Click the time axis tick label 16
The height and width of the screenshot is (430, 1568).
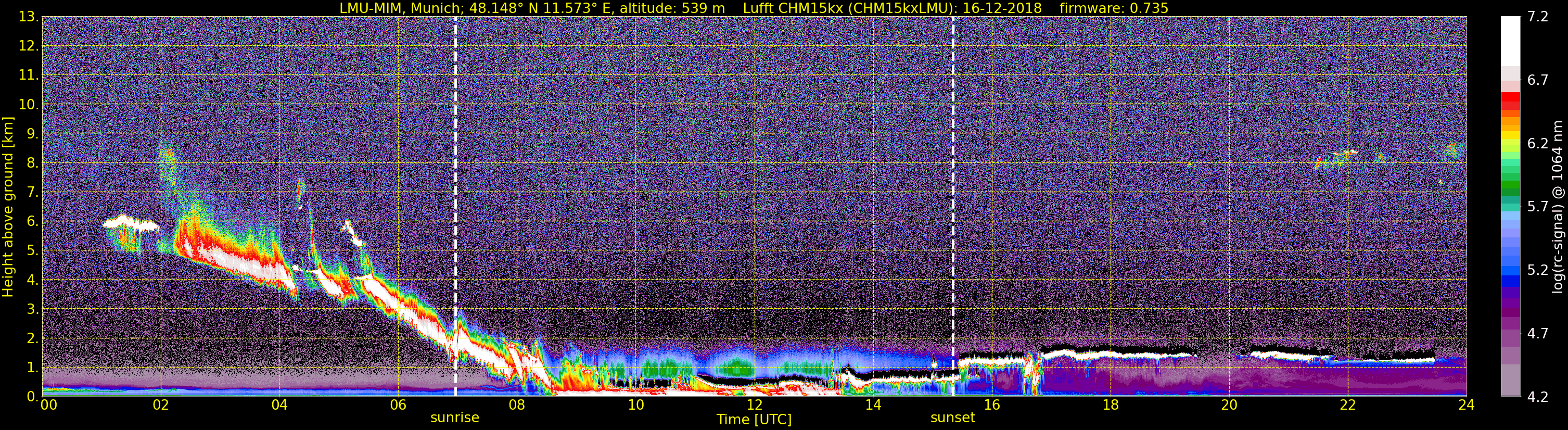tap(991, 406)
